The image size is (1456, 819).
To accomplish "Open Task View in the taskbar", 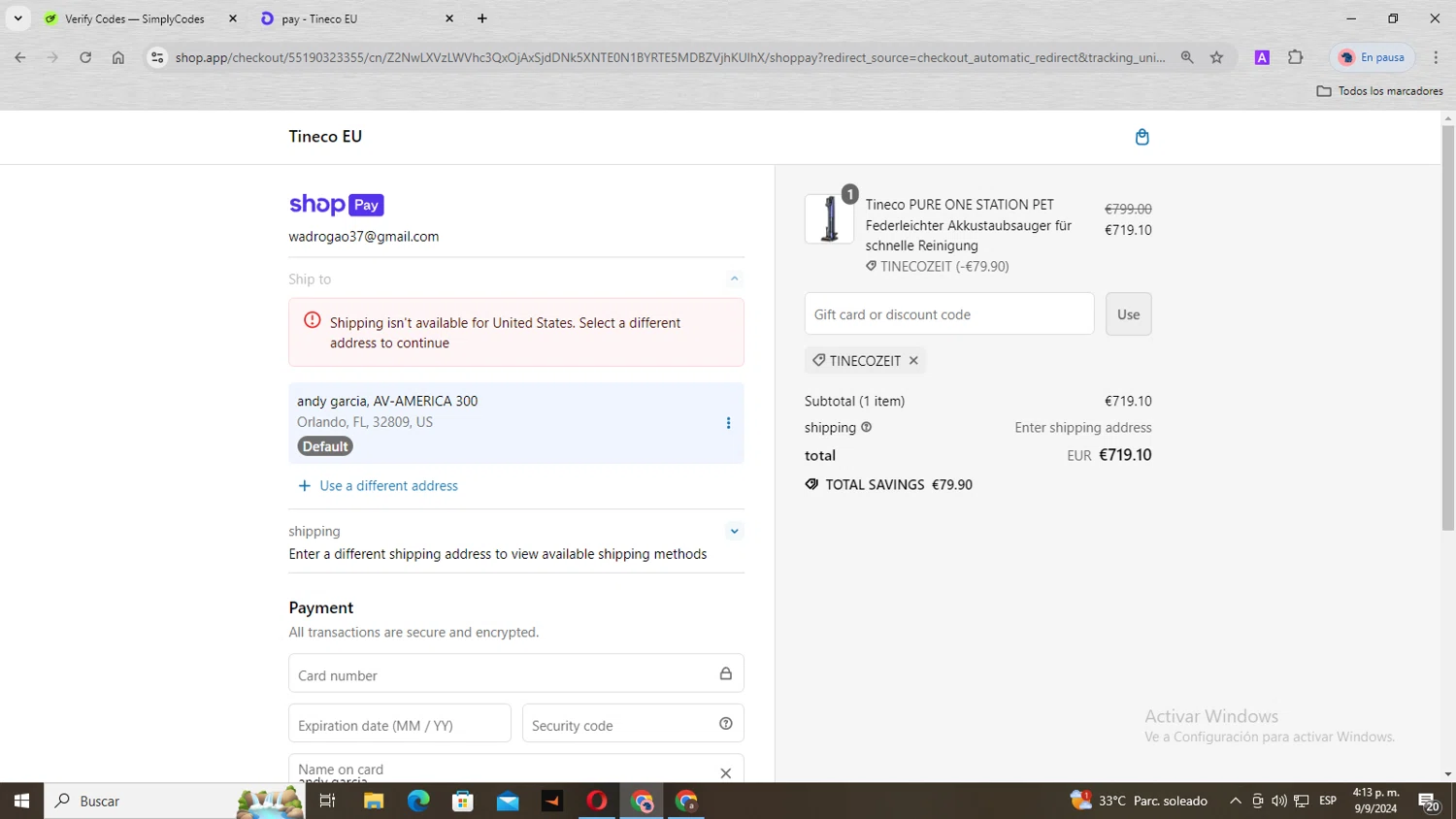I will click(327, 801).
